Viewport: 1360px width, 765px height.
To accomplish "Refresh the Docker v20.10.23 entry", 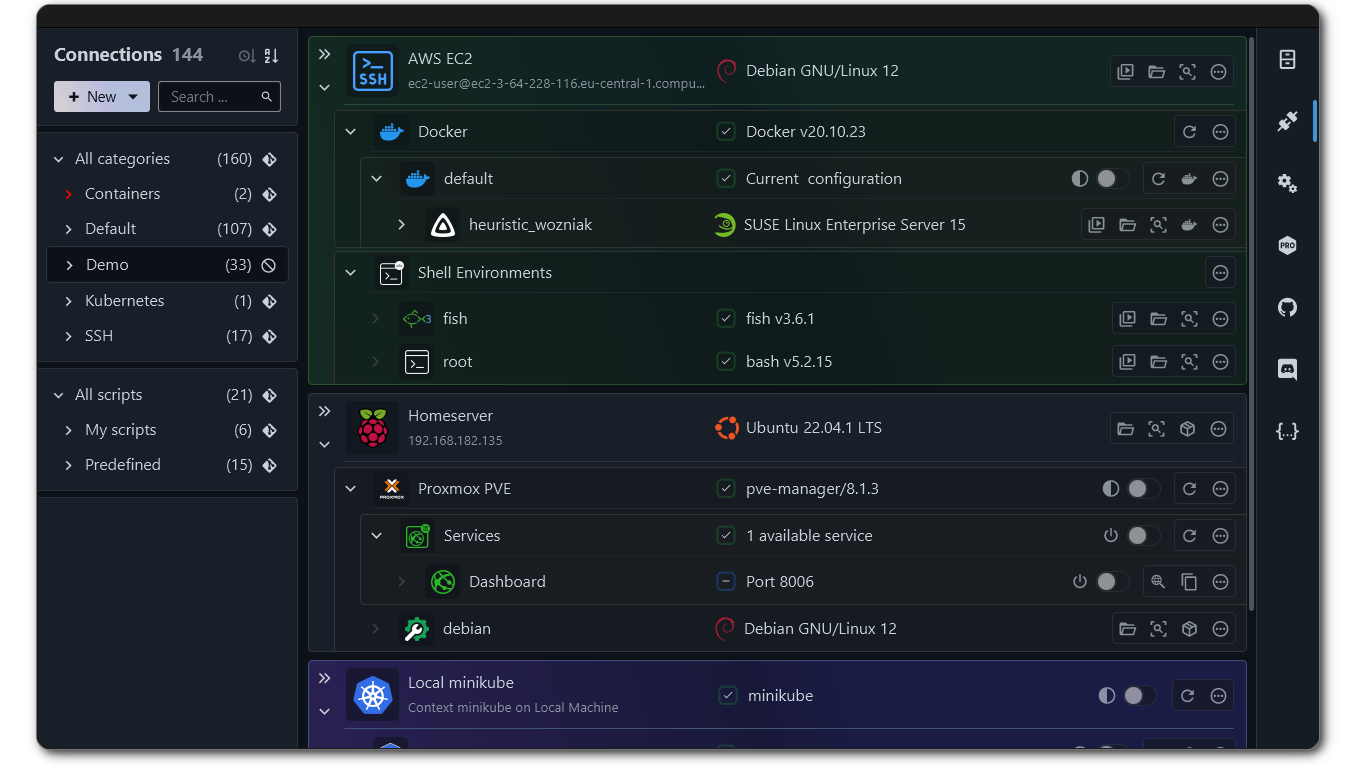I will 1189,132.
